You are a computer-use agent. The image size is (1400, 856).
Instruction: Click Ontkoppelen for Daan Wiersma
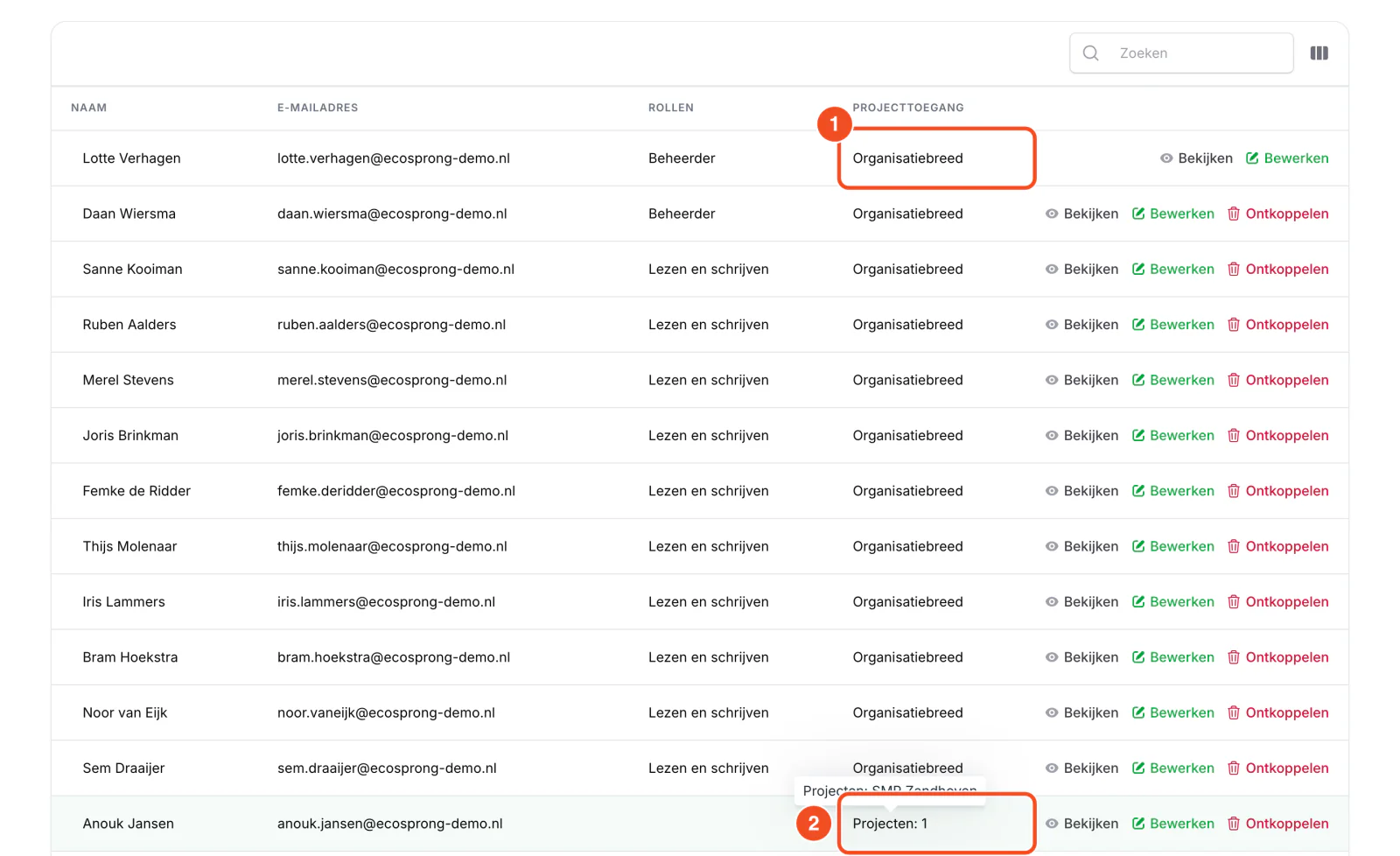pos(1277,214)
